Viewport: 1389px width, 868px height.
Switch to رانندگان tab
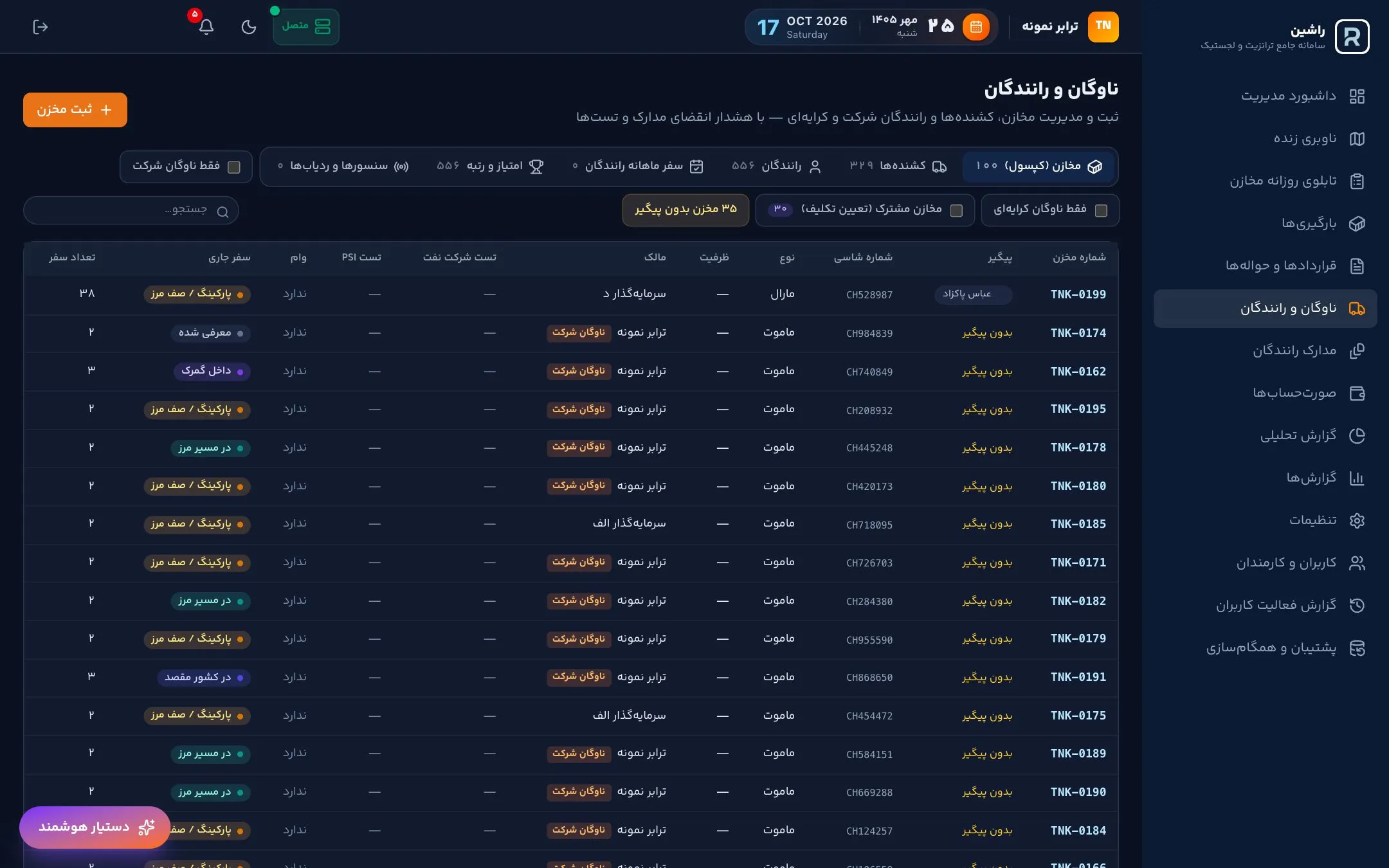pos(776,167)
